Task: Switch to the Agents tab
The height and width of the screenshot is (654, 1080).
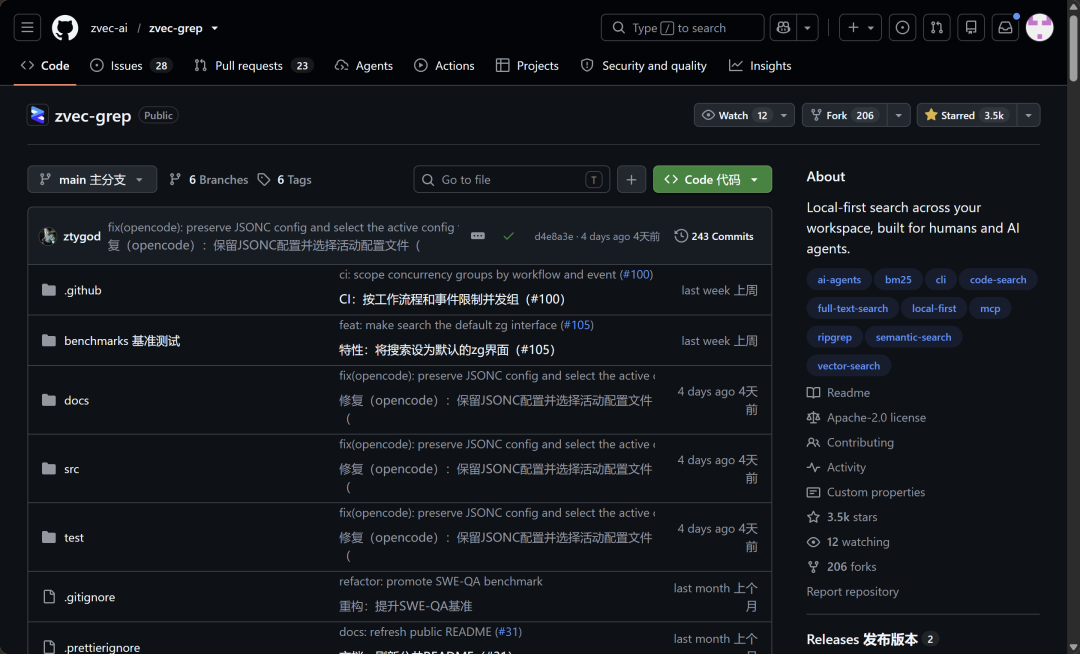Action: pos(364,65)
